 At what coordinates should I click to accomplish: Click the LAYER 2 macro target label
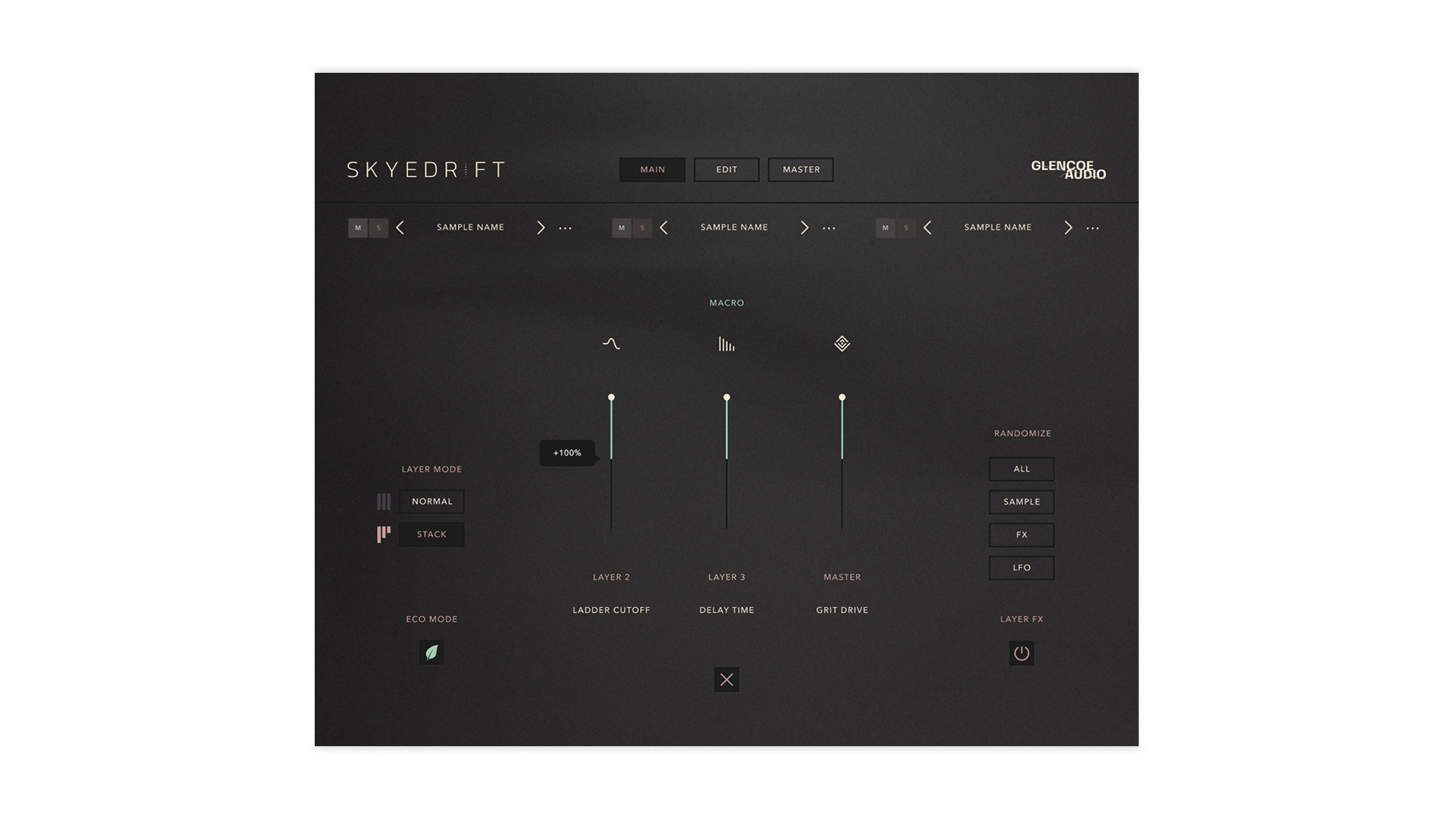[611, 577]
